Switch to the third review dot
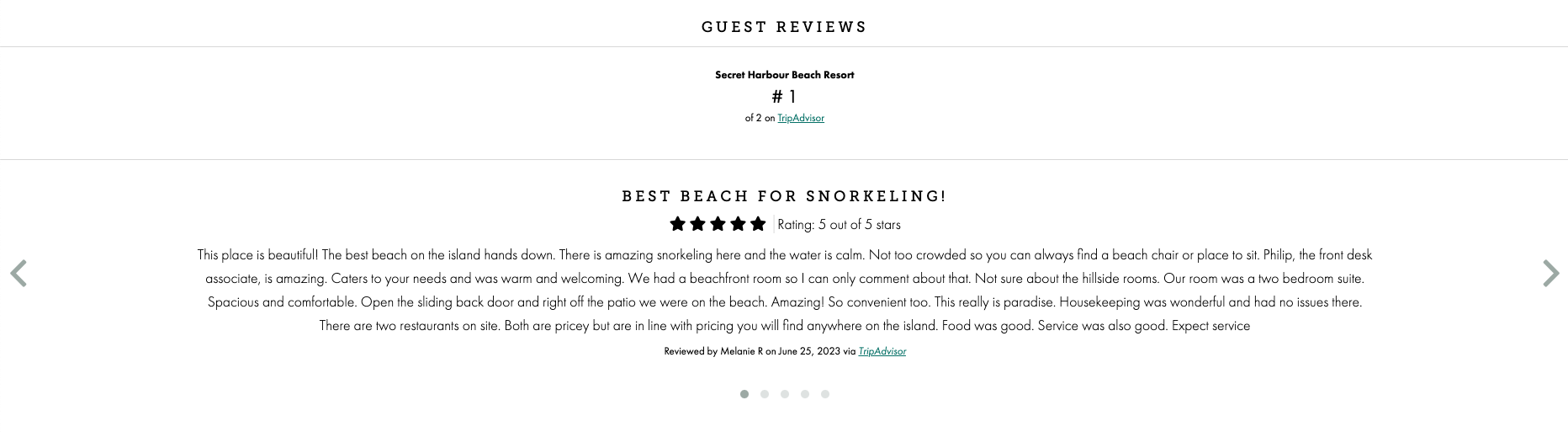 (785, 394)
